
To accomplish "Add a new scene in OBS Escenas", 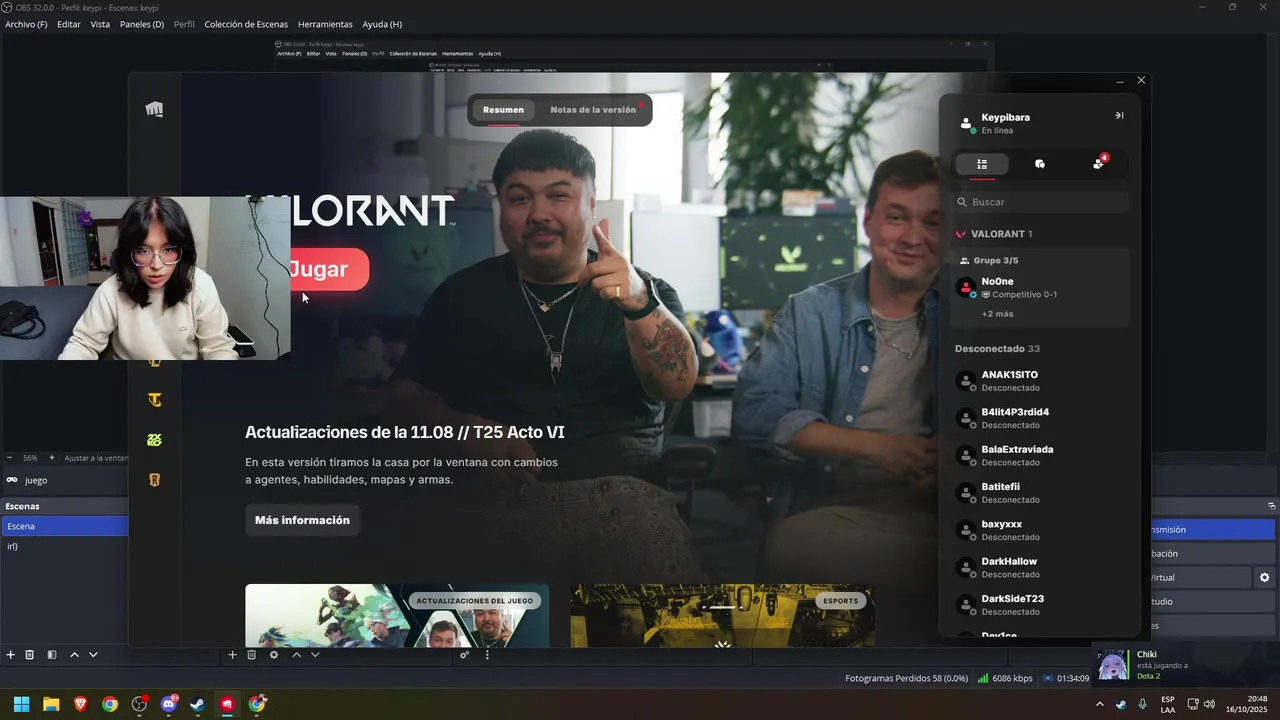I will pyautogui.click(x=11, y=655).
